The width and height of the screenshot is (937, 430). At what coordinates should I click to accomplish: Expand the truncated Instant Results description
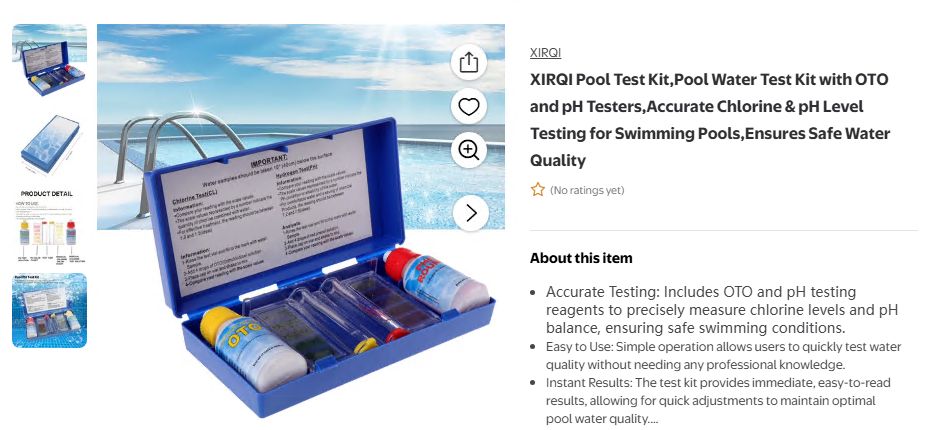(x=651, y=419)
